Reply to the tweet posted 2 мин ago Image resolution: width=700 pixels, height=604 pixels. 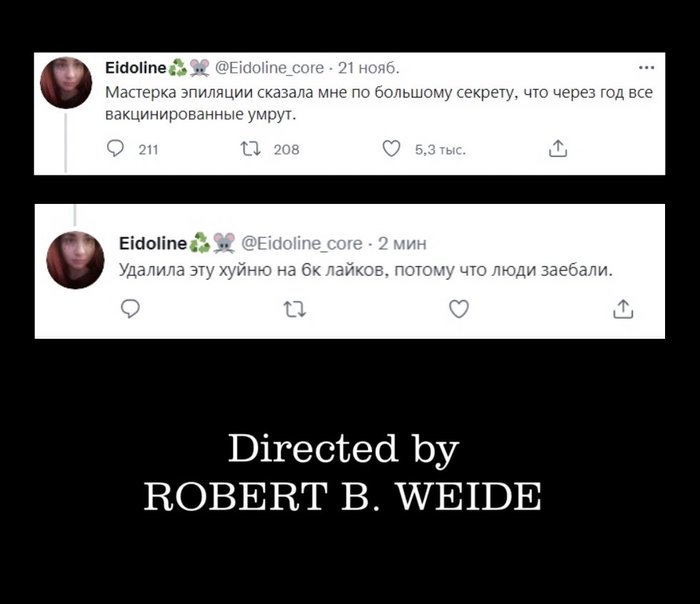coord(128,310)
